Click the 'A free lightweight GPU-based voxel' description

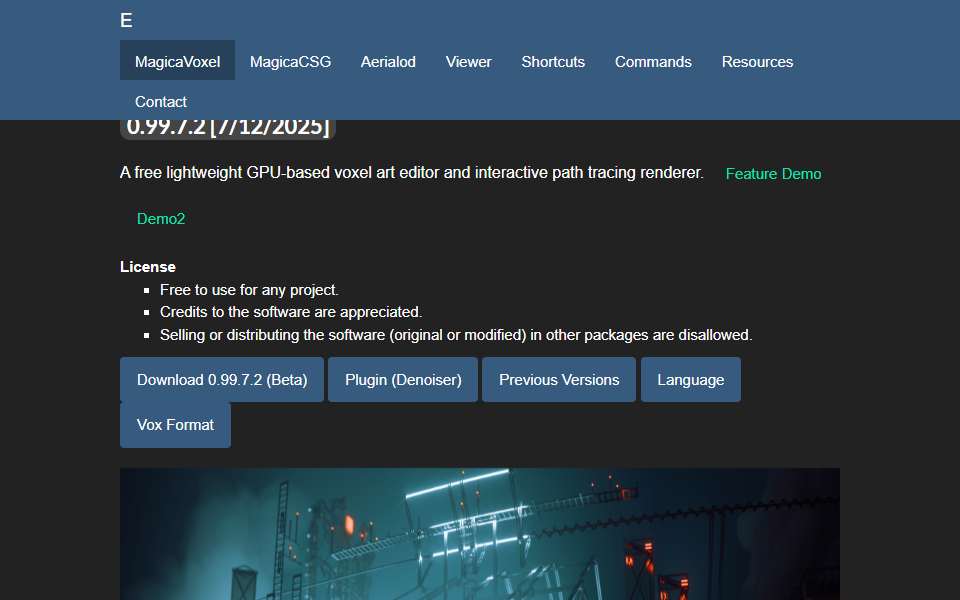tap(411, 173)
